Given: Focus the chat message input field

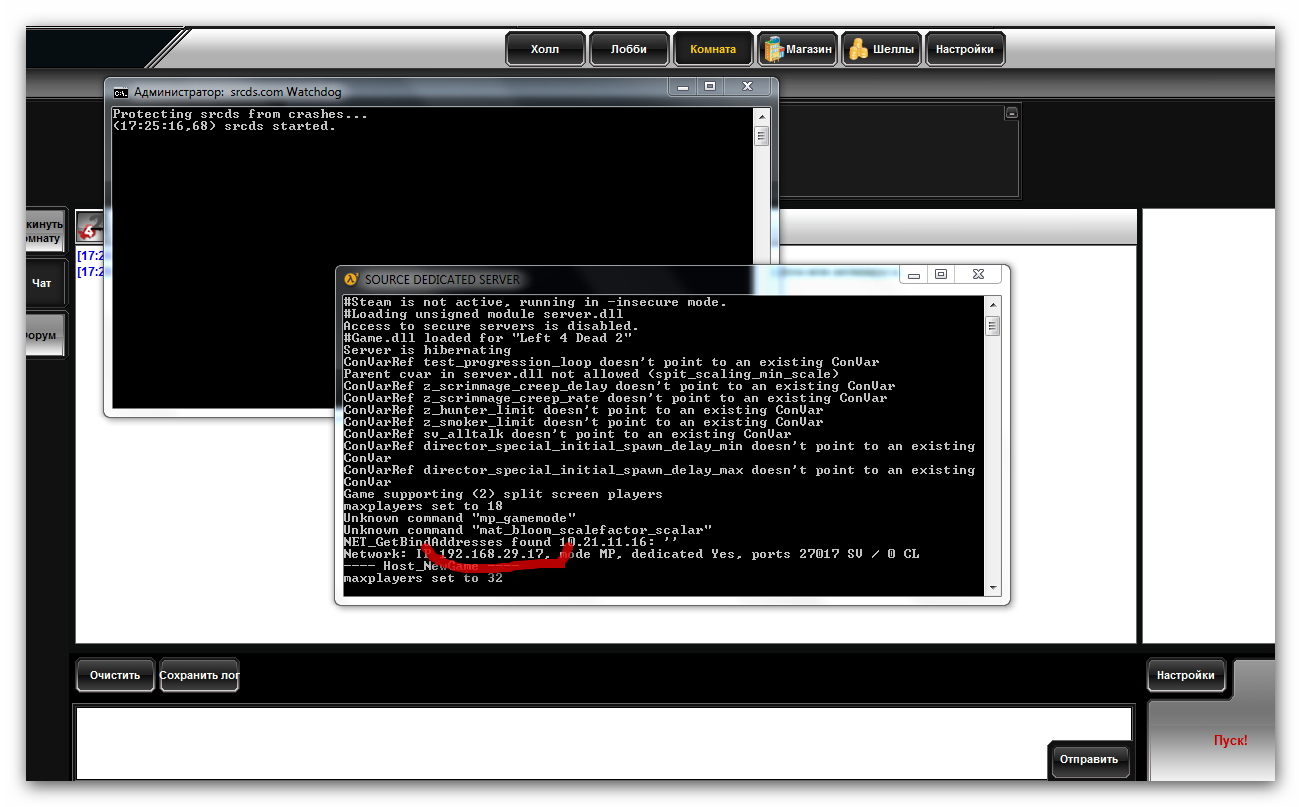Looking at the screenshot, I should point(560,743).
